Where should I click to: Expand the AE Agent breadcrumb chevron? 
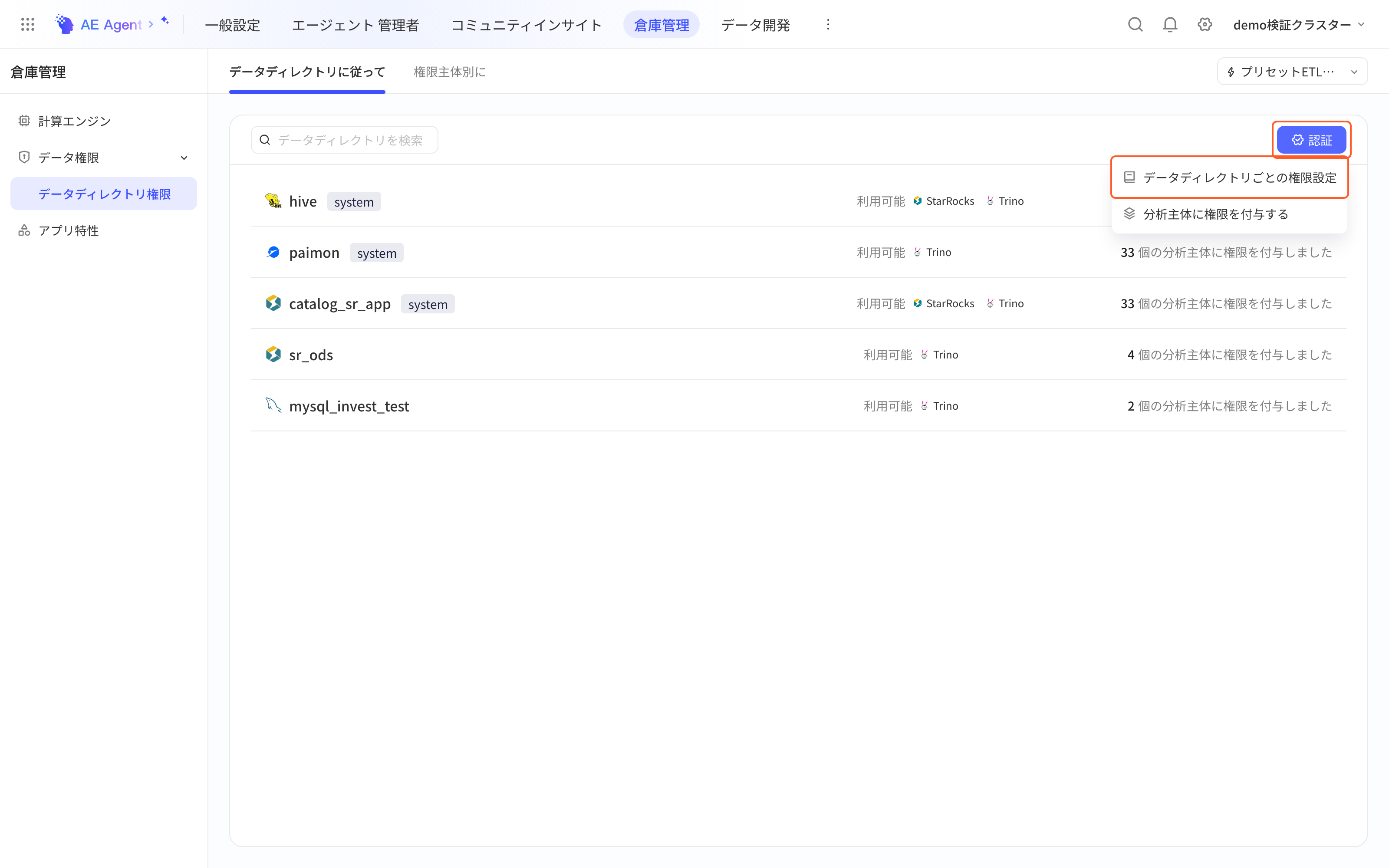151,25
